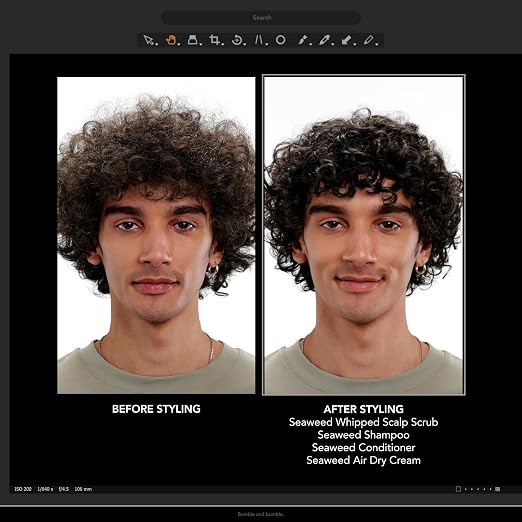
Task: Click the 1/640 s shutter value
Action: pos(45,489)
